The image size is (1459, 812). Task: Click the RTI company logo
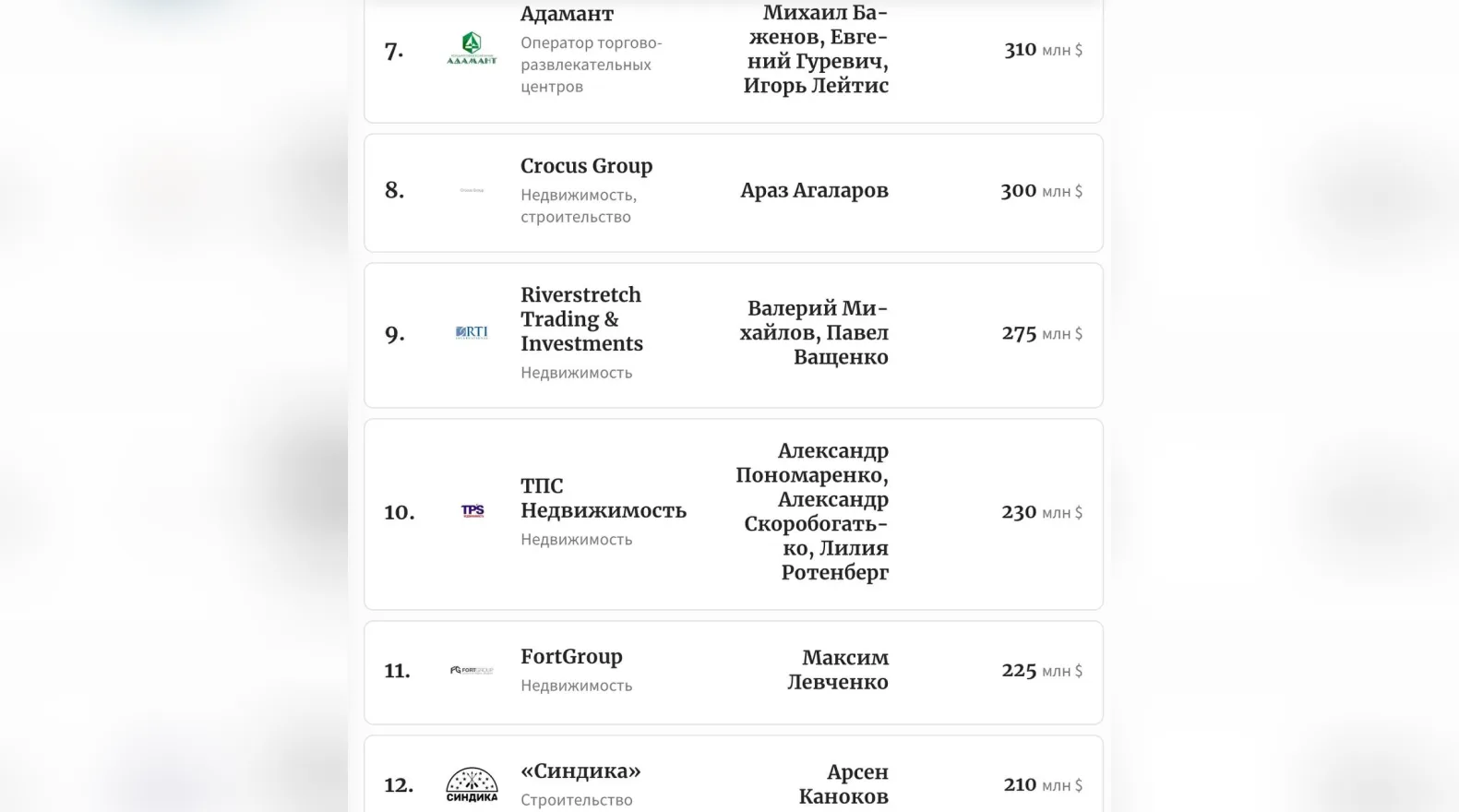(472, 332)
